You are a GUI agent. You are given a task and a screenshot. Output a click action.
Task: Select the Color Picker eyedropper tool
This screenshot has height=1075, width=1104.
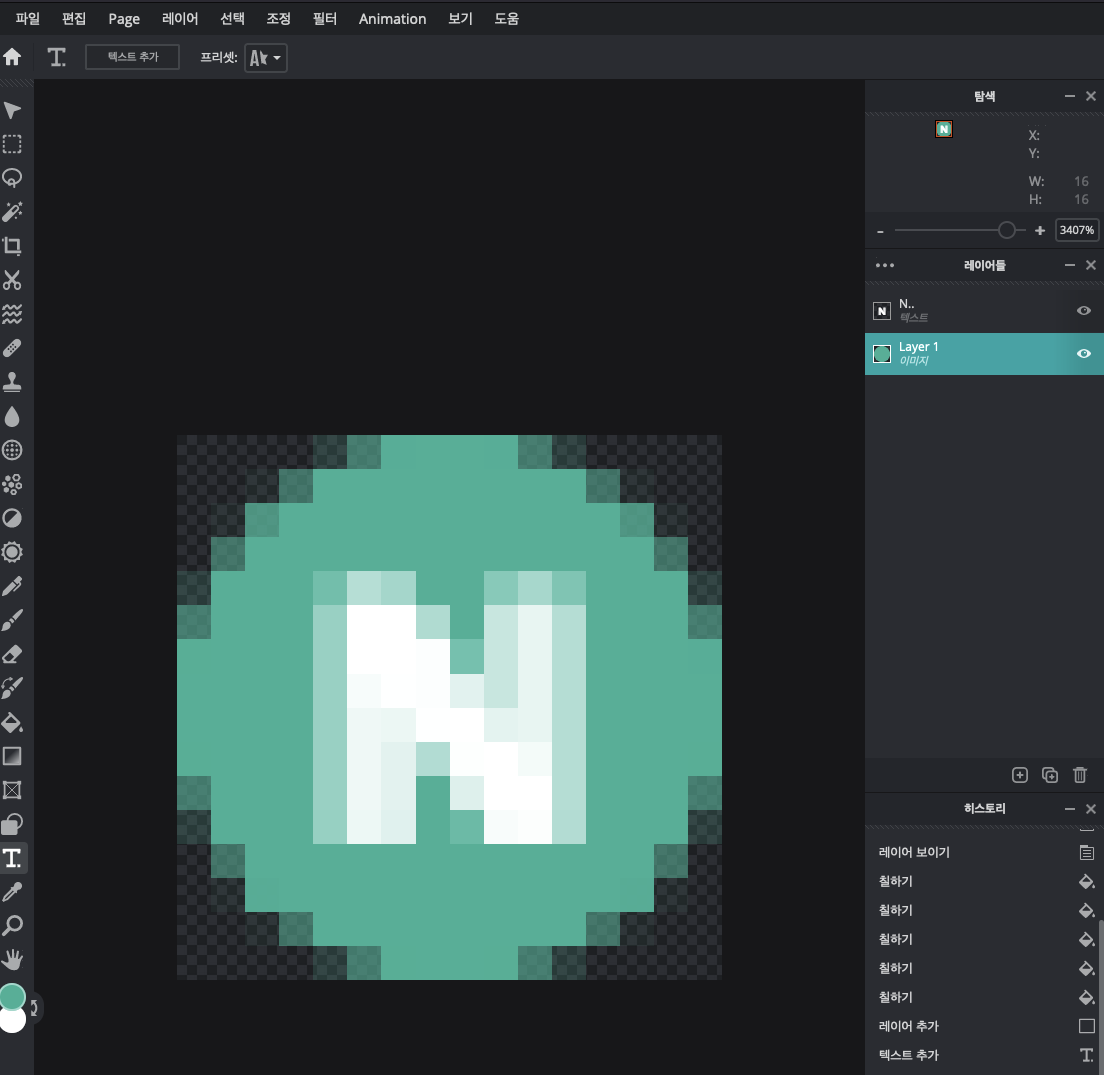tap(12, 892)
